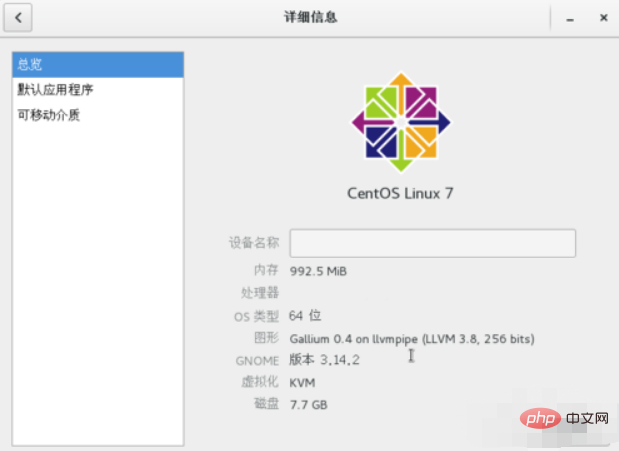Screen dimensions: 619x451
Task: Click the CentOS Linux 7 heading
Action: (400, 193)
